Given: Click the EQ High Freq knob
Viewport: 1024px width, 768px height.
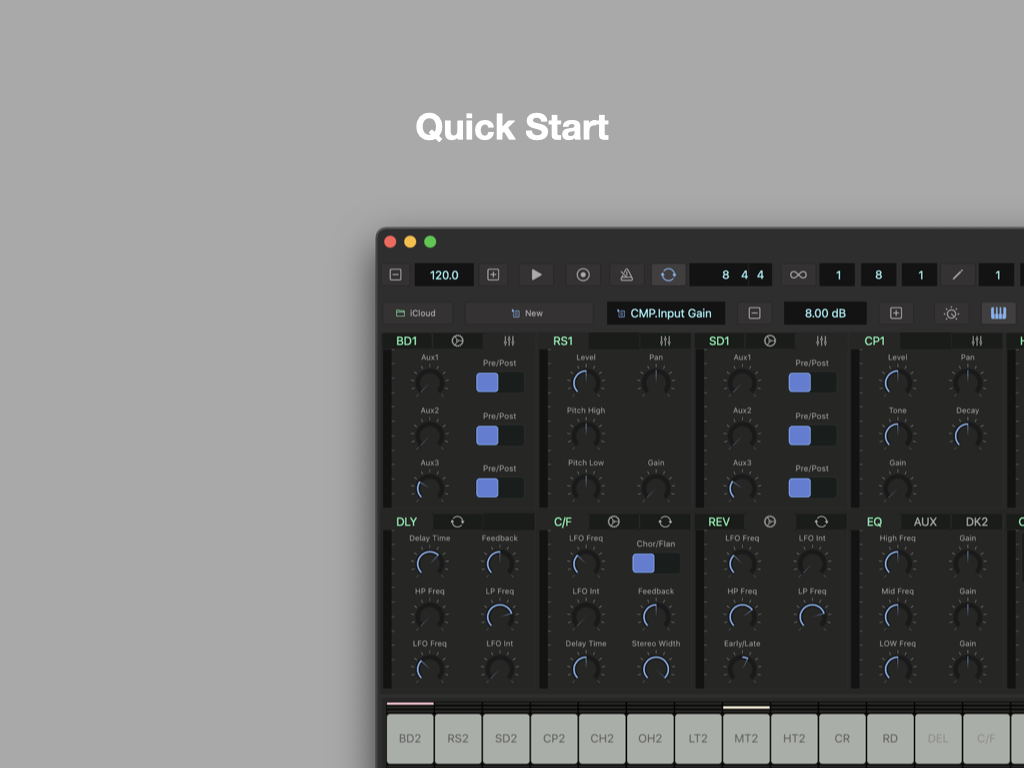Looking at the screenshot, I should 897,564.
